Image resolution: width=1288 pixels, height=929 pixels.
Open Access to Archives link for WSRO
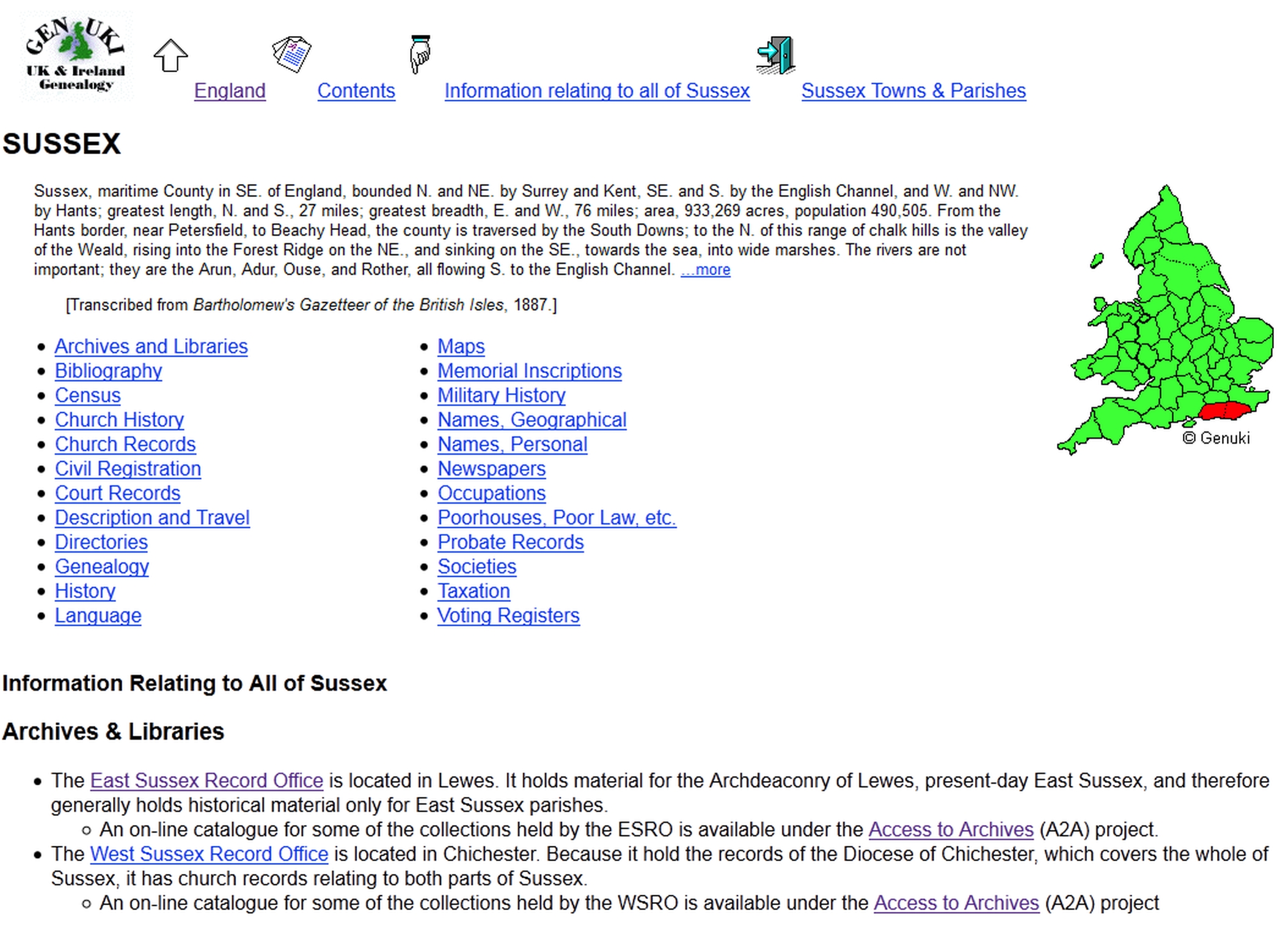click(x=956, y=903)
